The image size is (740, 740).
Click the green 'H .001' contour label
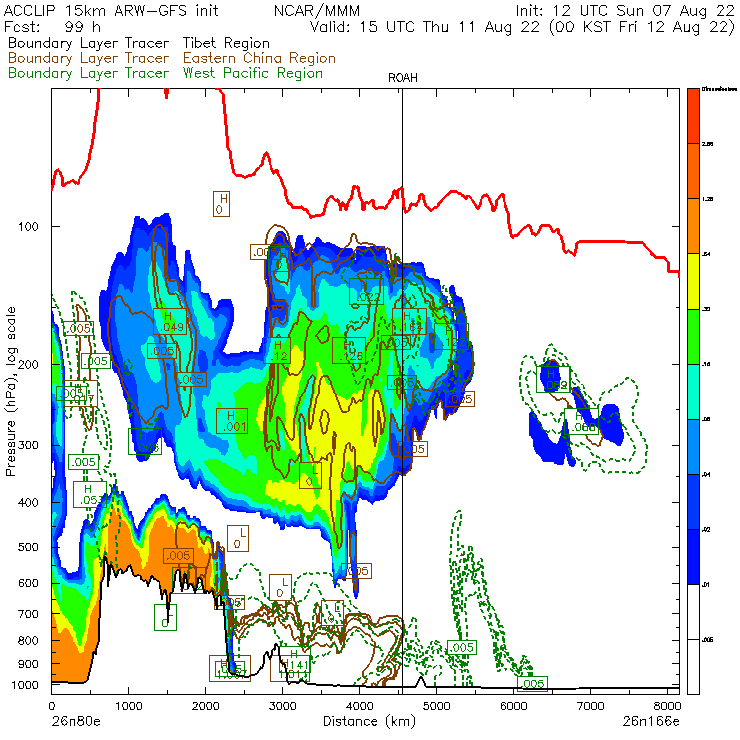tap(232, 421)
